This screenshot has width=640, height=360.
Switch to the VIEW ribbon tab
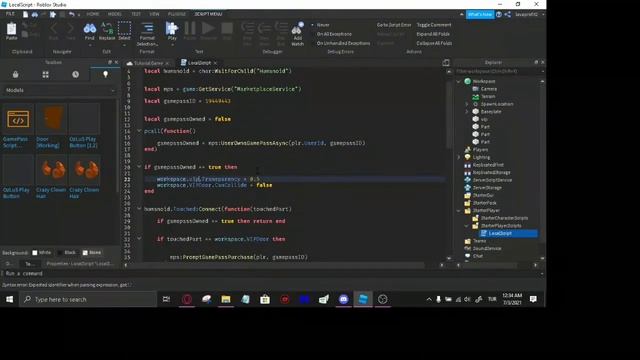pyautogui.click(x=154, y=14)
